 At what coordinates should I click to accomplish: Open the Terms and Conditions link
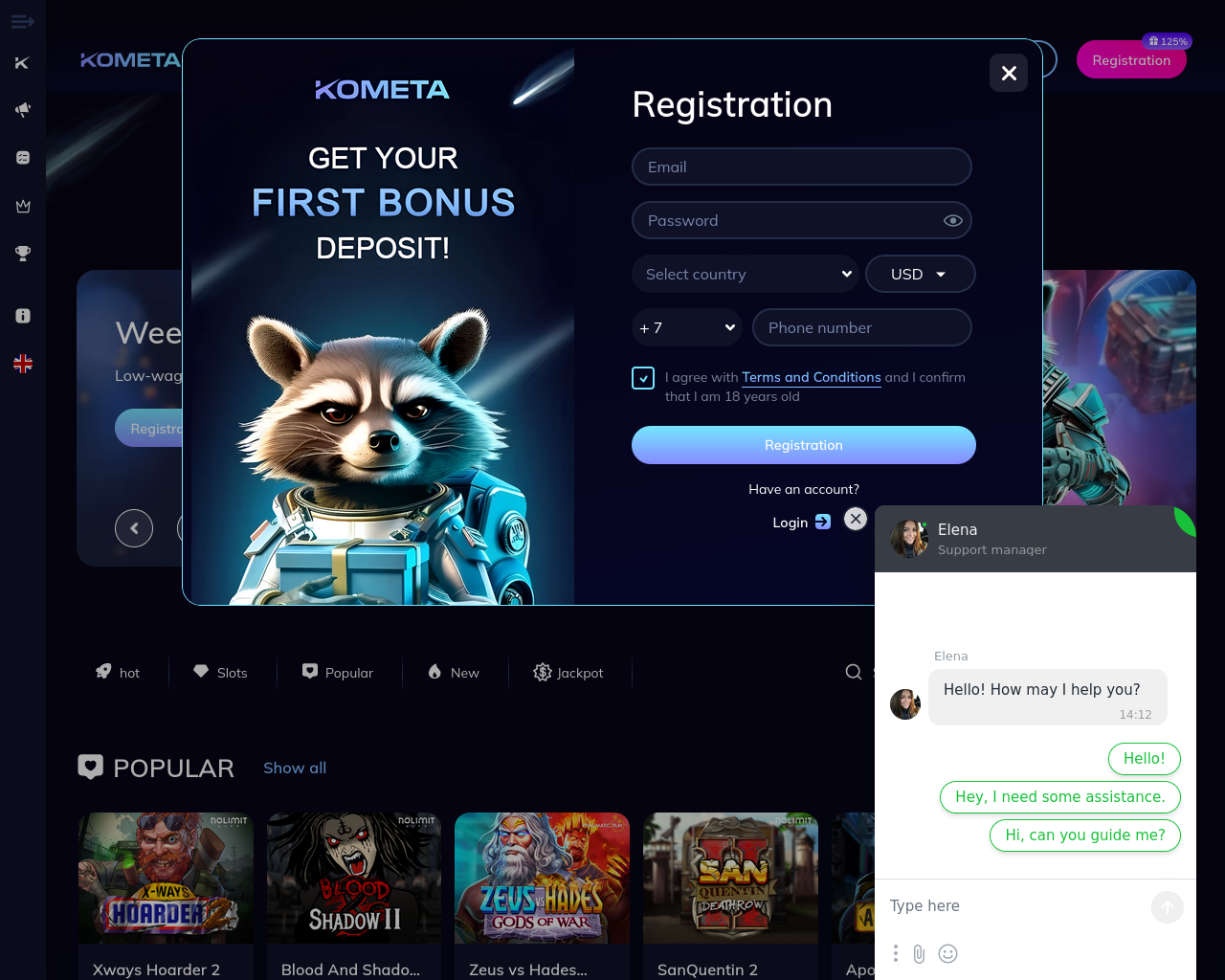coord(812,377)
